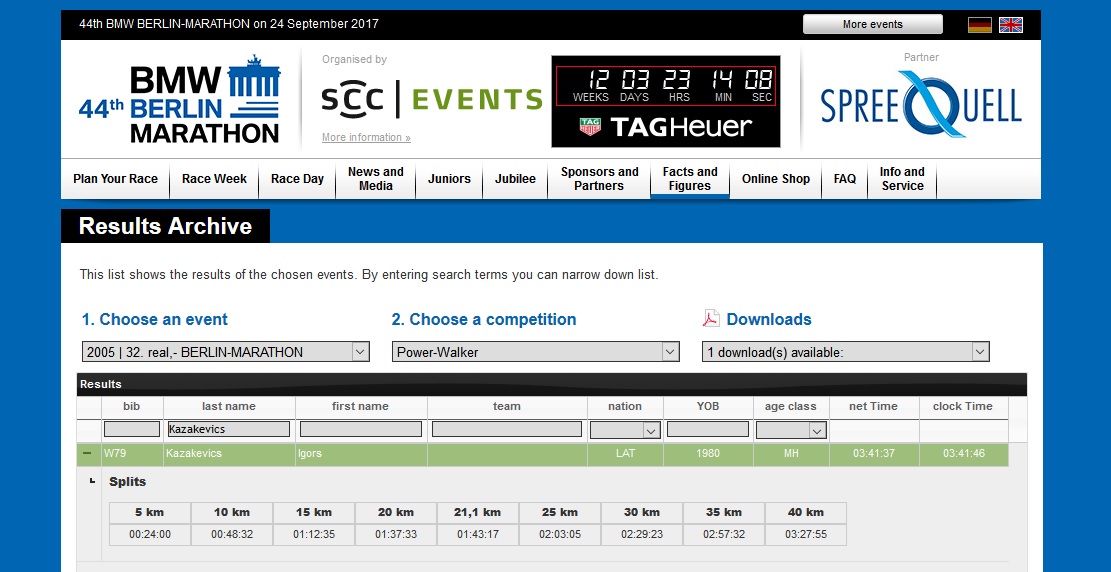
Task: Click 30 km split time 02:29:23
Action: tap(642, 534)
